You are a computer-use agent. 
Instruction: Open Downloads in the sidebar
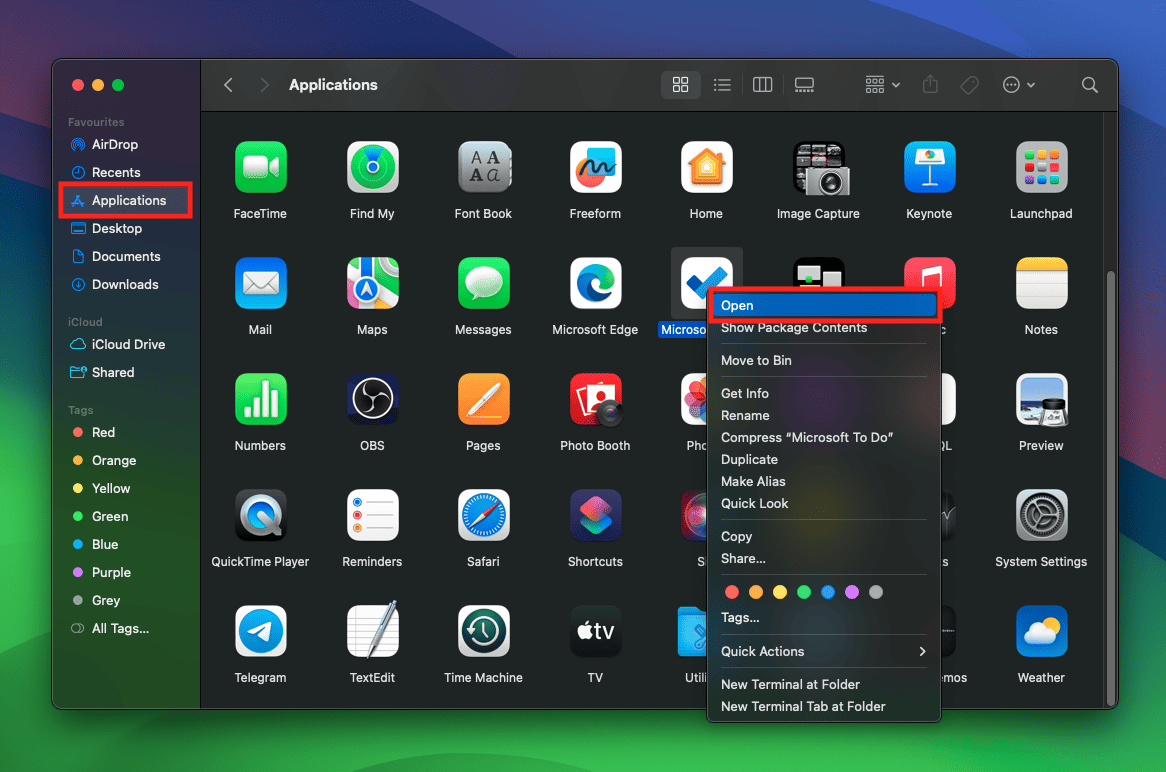(125, 284)
